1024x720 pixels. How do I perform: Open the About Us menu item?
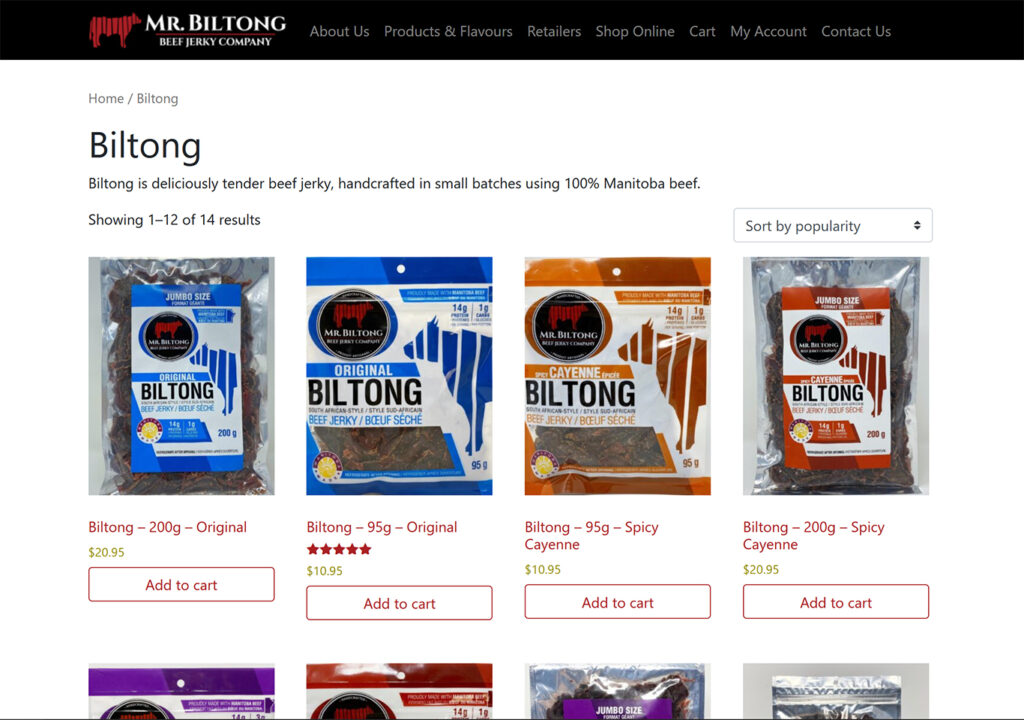point(339,31)
